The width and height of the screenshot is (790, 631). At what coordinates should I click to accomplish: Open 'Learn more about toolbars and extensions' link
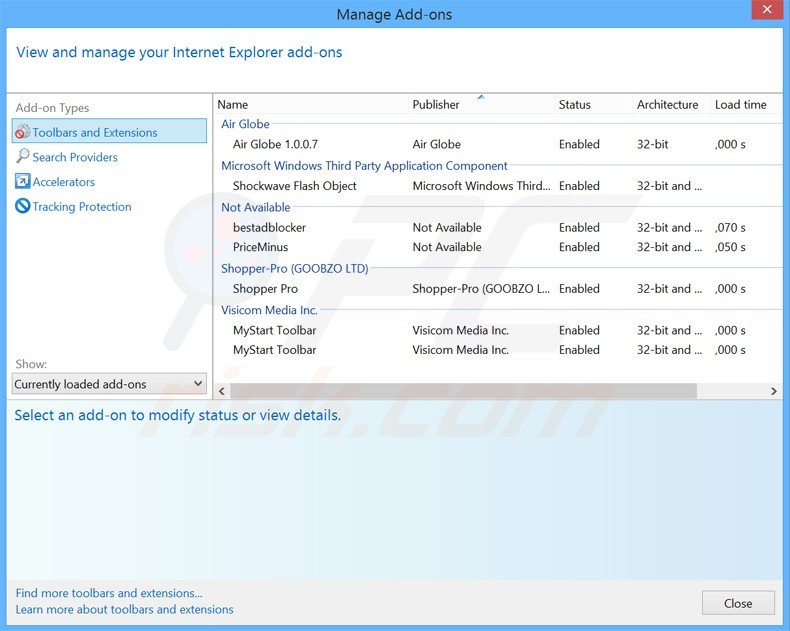125,609
